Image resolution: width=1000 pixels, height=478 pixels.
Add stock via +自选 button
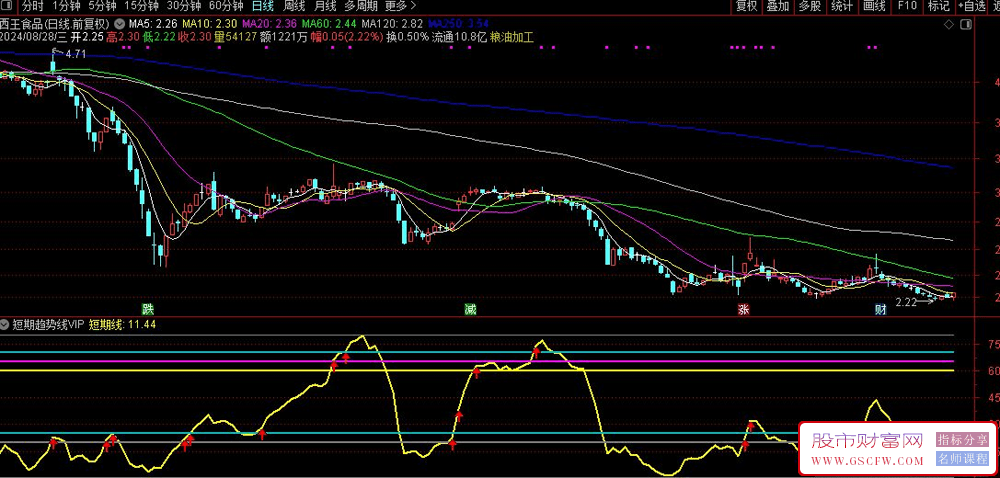(x=971, y=6)
